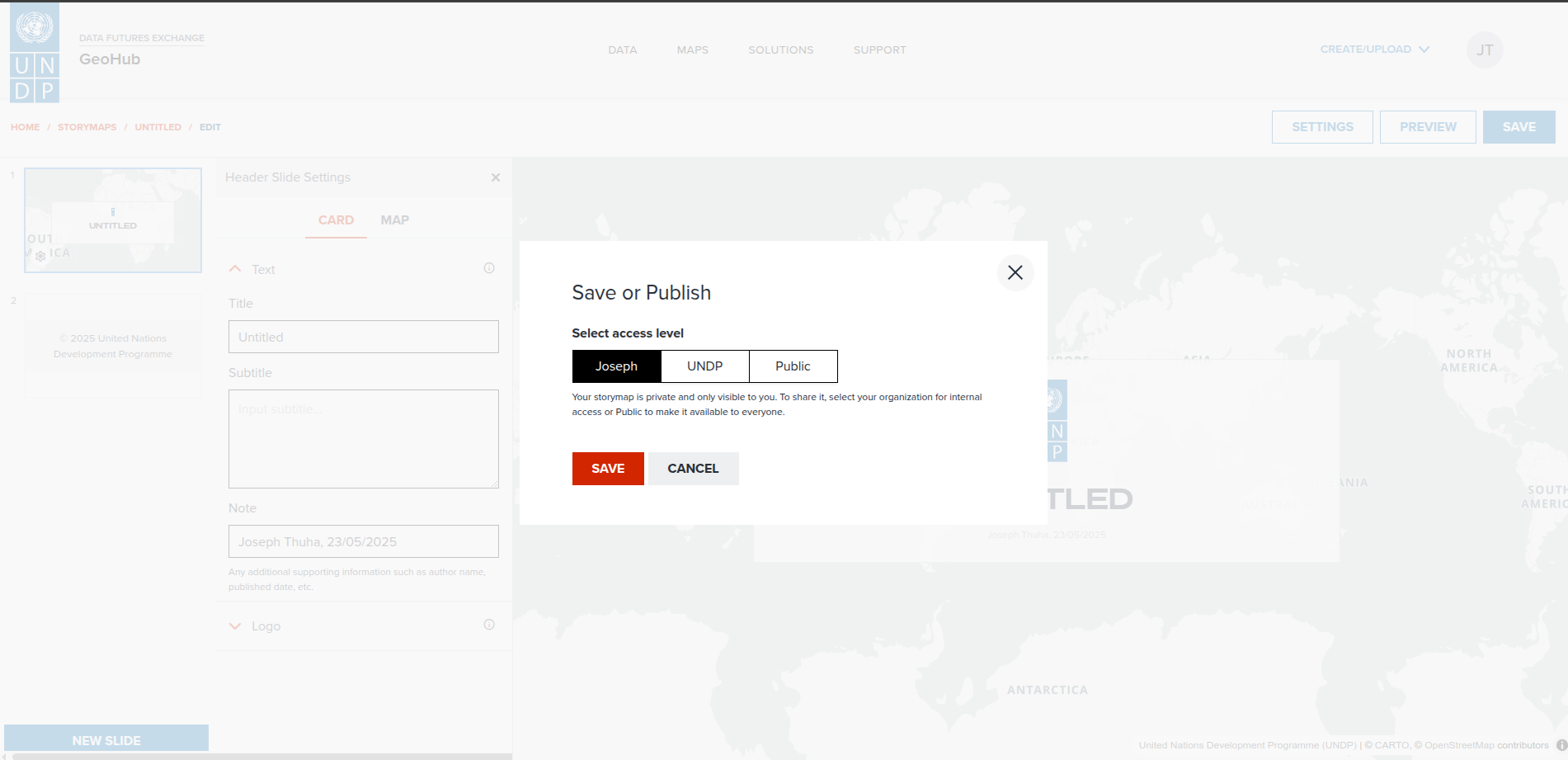This screenshot has height=760, width=1568.
Task: Open the Create/Upload dropdown
Action: click(1374, 50)
